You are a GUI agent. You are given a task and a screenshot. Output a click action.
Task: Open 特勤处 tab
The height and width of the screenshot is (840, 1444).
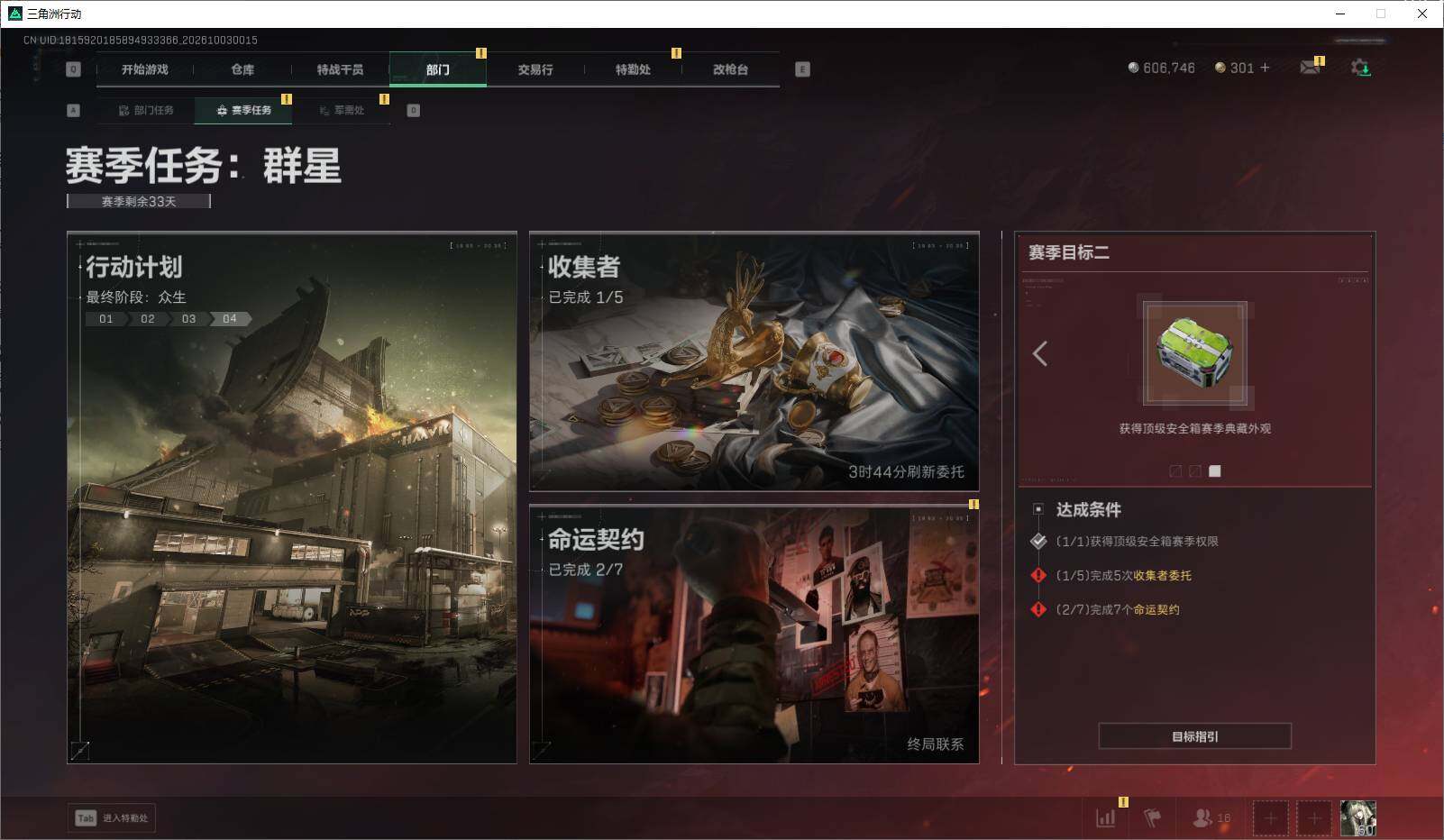pos(633,69)
